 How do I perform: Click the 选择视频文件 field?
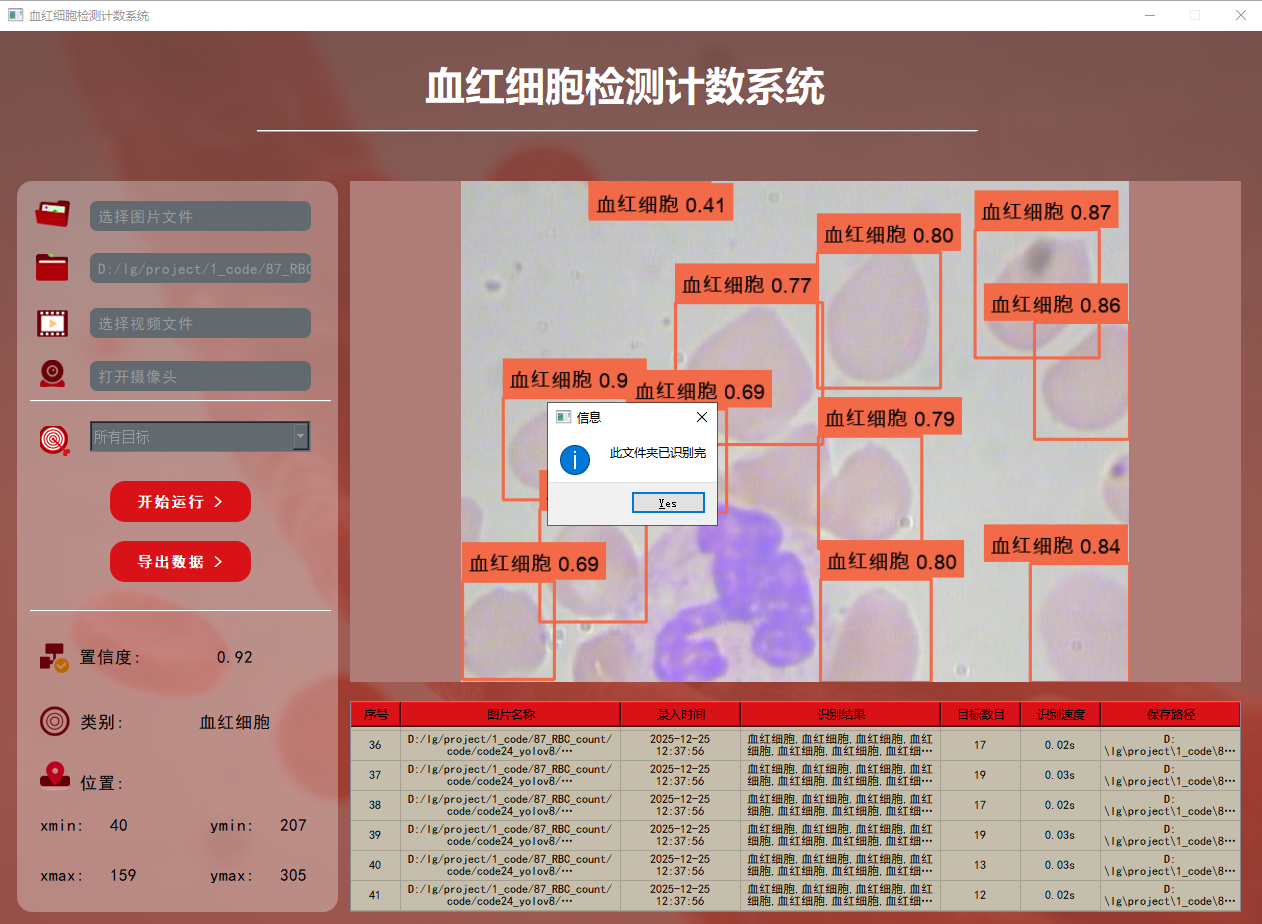pyautogui.click(x=200, y=323)
